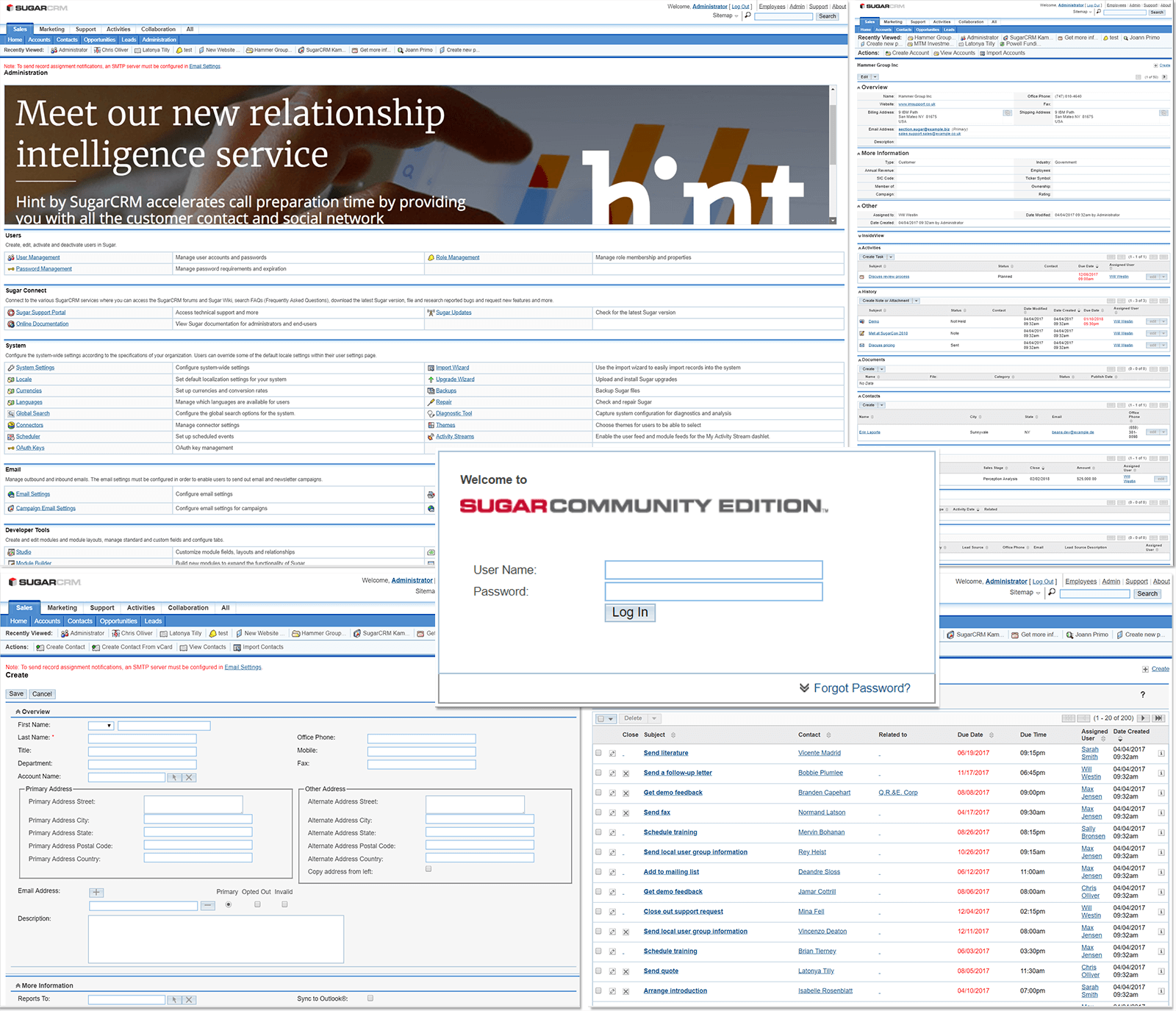This screenshot has height=1011, width=1176.
Task: Click the Log In button
Action: (630, 612)
